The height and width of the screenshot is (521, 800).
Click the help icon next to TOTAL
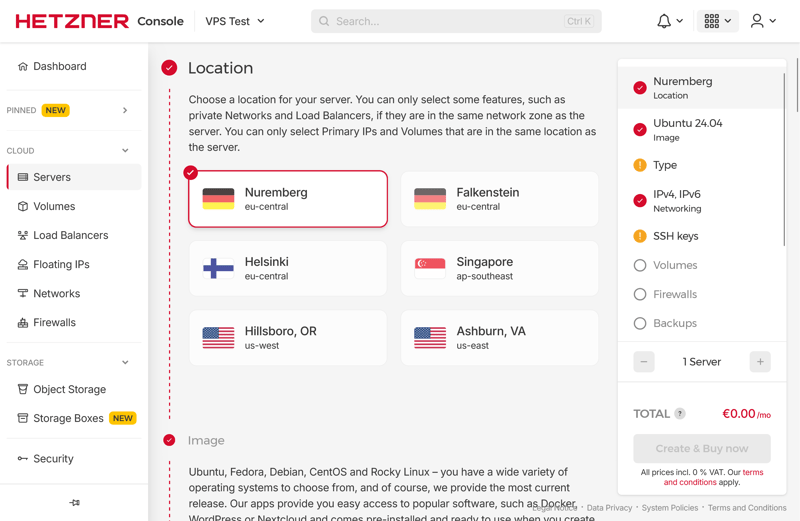tap(680, 413)
